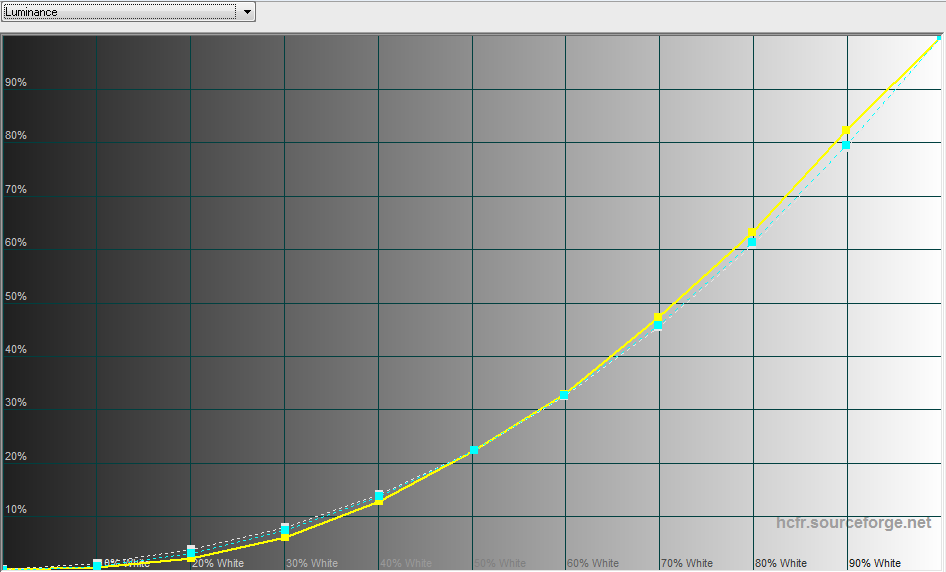946x572 pixels.
Task: Select the yellow data point at 80% White
Action: point(752,232)
